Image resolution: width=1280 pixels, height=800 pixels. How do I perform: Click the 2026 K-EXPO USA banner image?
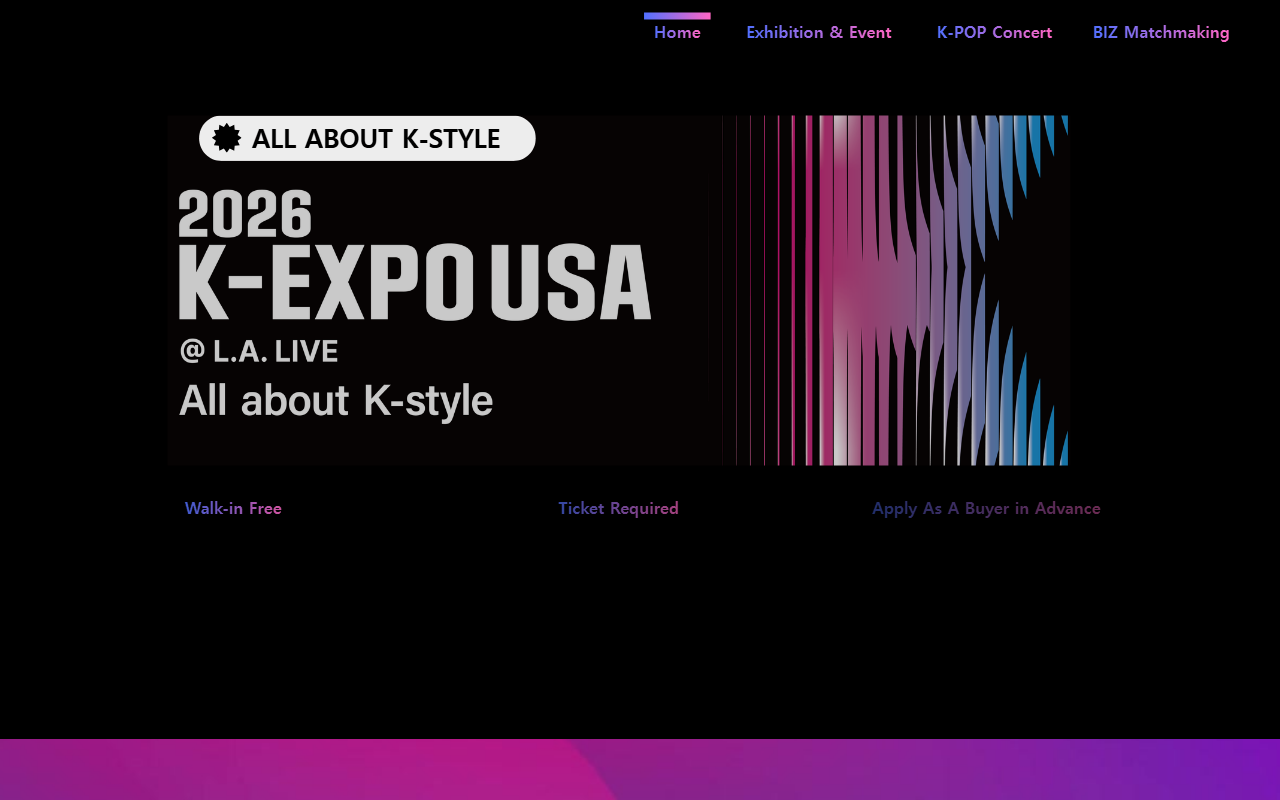(x=618, y=290)
